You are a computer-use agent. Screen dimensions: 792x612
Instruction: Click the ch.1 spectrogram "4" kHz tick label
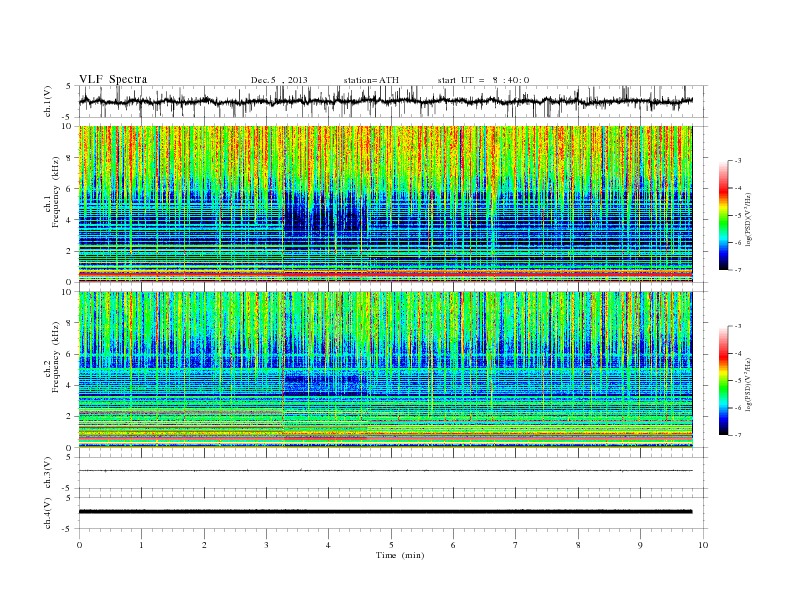click(70, 220)
